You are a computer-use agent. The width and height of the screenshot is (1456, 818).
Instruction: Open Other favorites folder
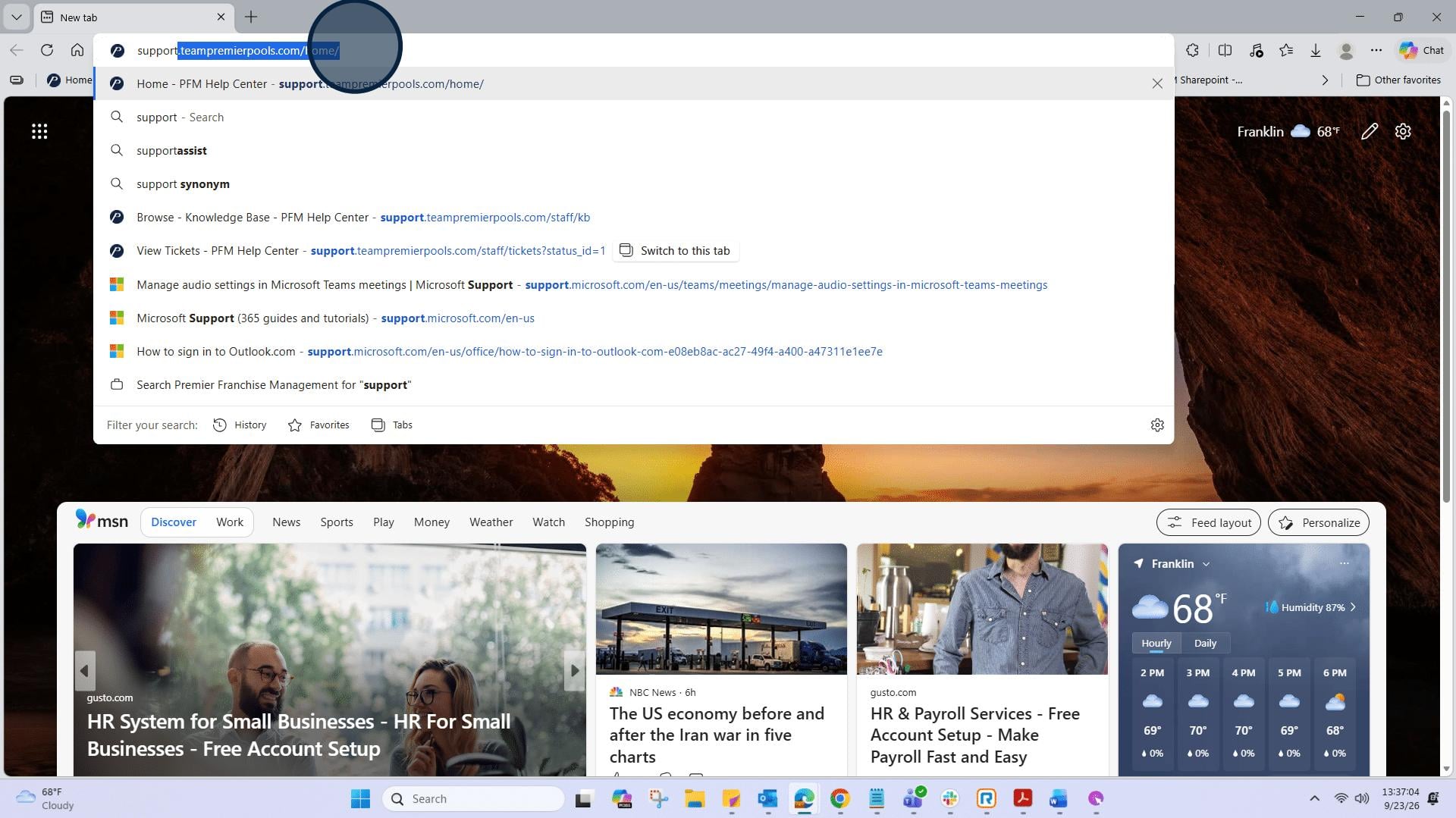[1398, 80]
